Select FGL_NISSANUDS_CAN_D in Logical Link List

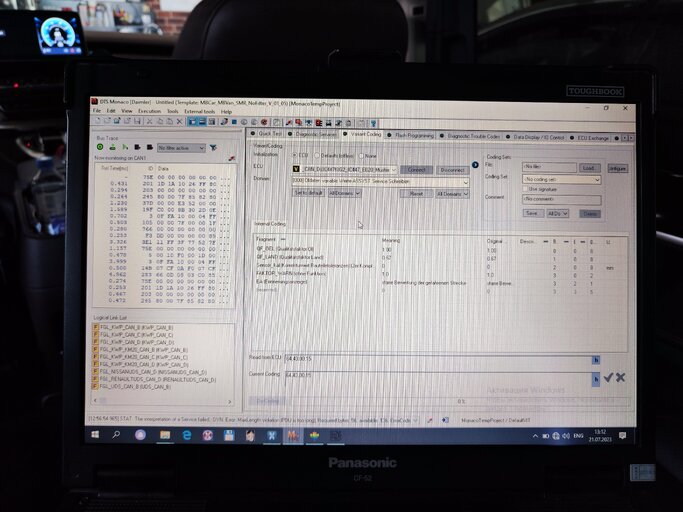coord(149,372)
